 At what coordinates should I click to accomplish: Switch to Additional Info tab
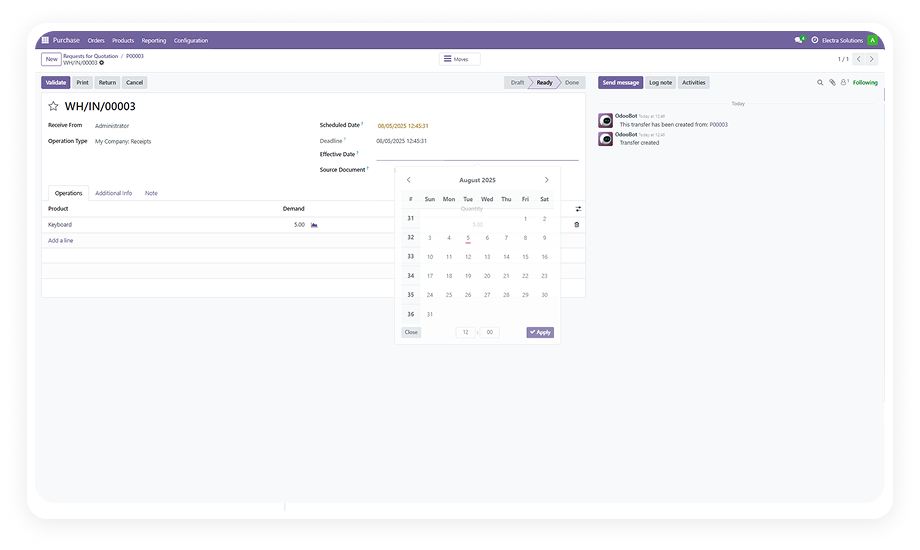coord(113,193)
